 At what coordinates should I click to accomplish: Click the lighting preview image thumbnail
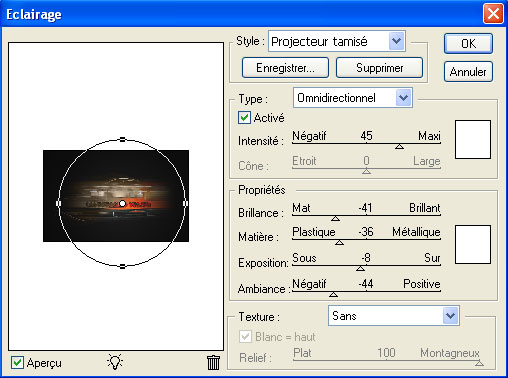[x=116, y=196]
